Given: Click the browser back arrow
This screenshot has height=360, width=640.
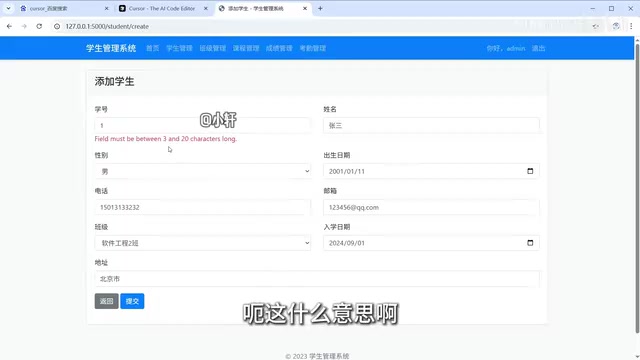Looking at the screenshot, I should coord(9,26).
